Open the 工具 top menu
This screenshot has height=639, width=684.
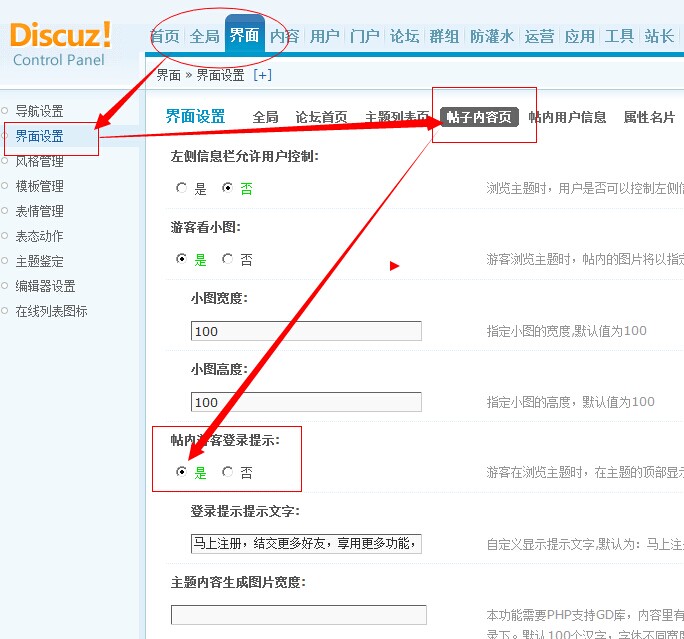pyautogui.click(x=619, y=36)
